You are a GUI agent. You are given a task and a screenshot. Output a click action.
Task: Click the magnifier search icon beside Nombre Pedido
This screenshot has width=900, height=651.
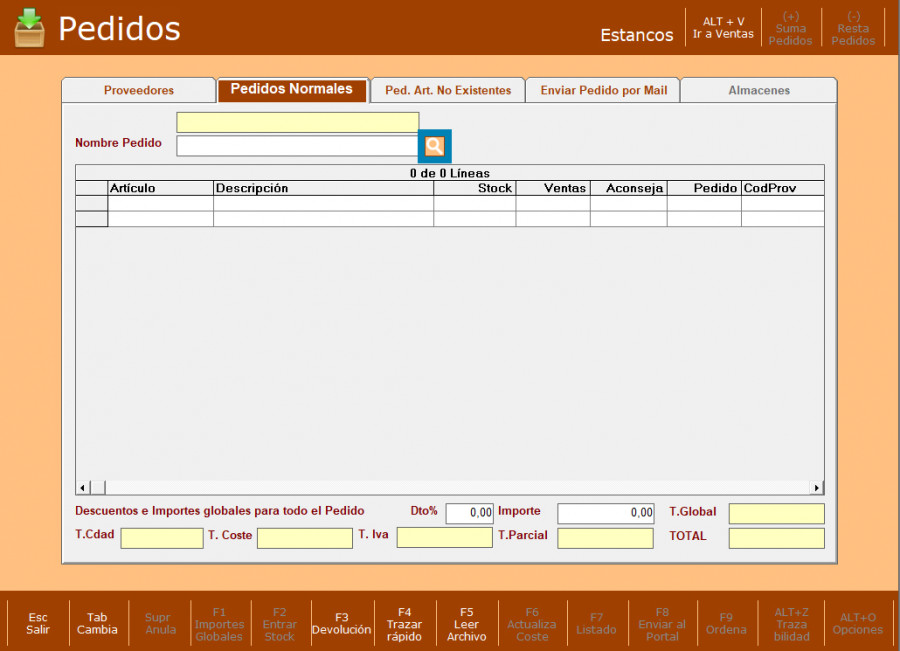434,146
